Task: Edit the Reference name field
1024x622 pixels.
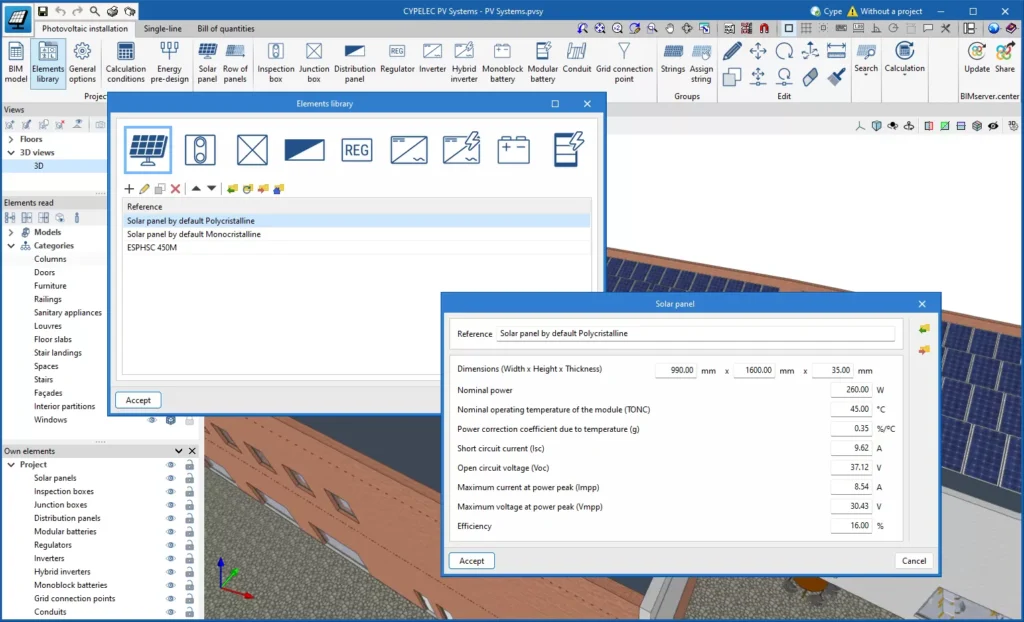Action: [x=696, y=333]
